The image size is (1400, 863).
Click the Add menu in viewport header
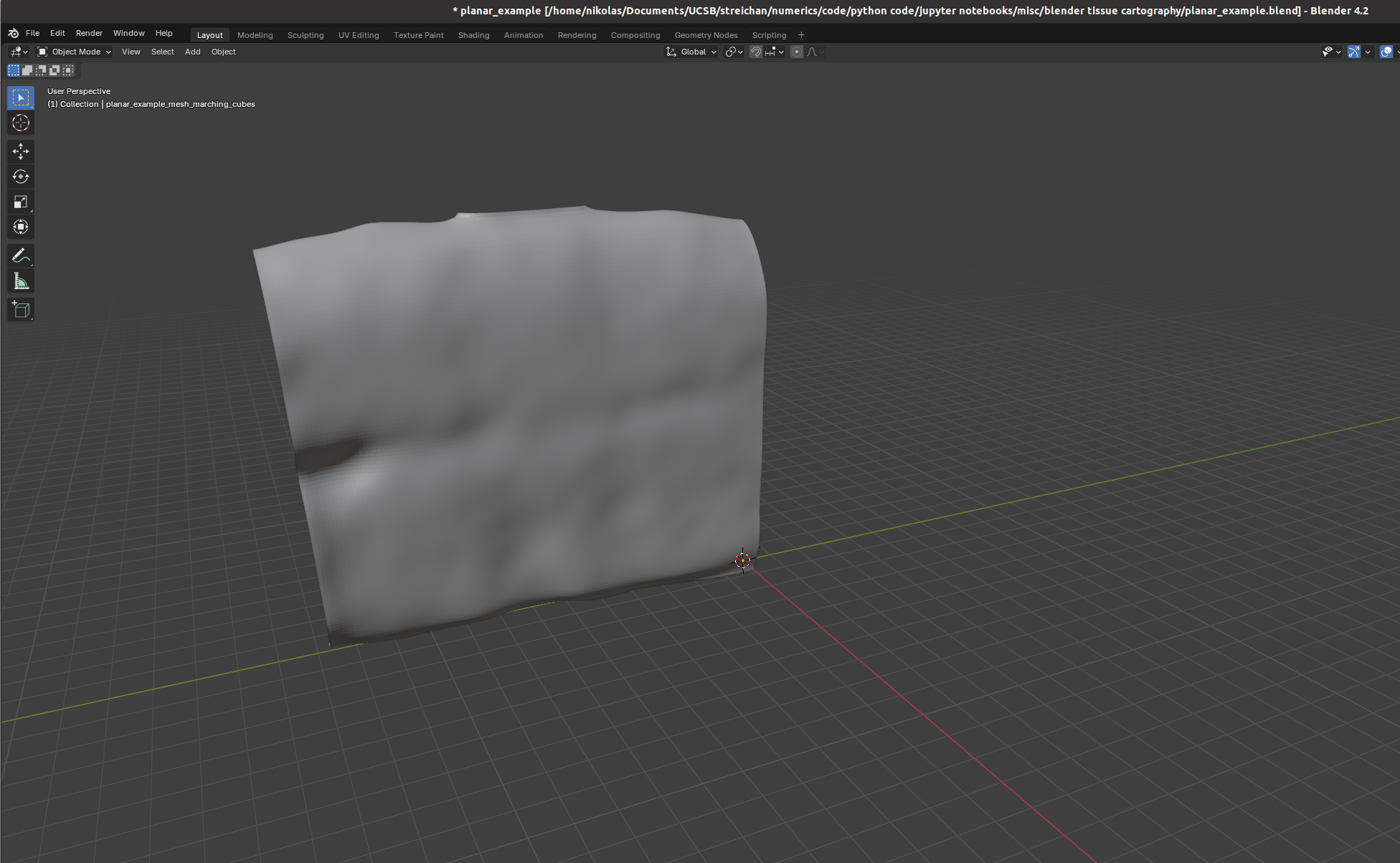tap(192, 52)
